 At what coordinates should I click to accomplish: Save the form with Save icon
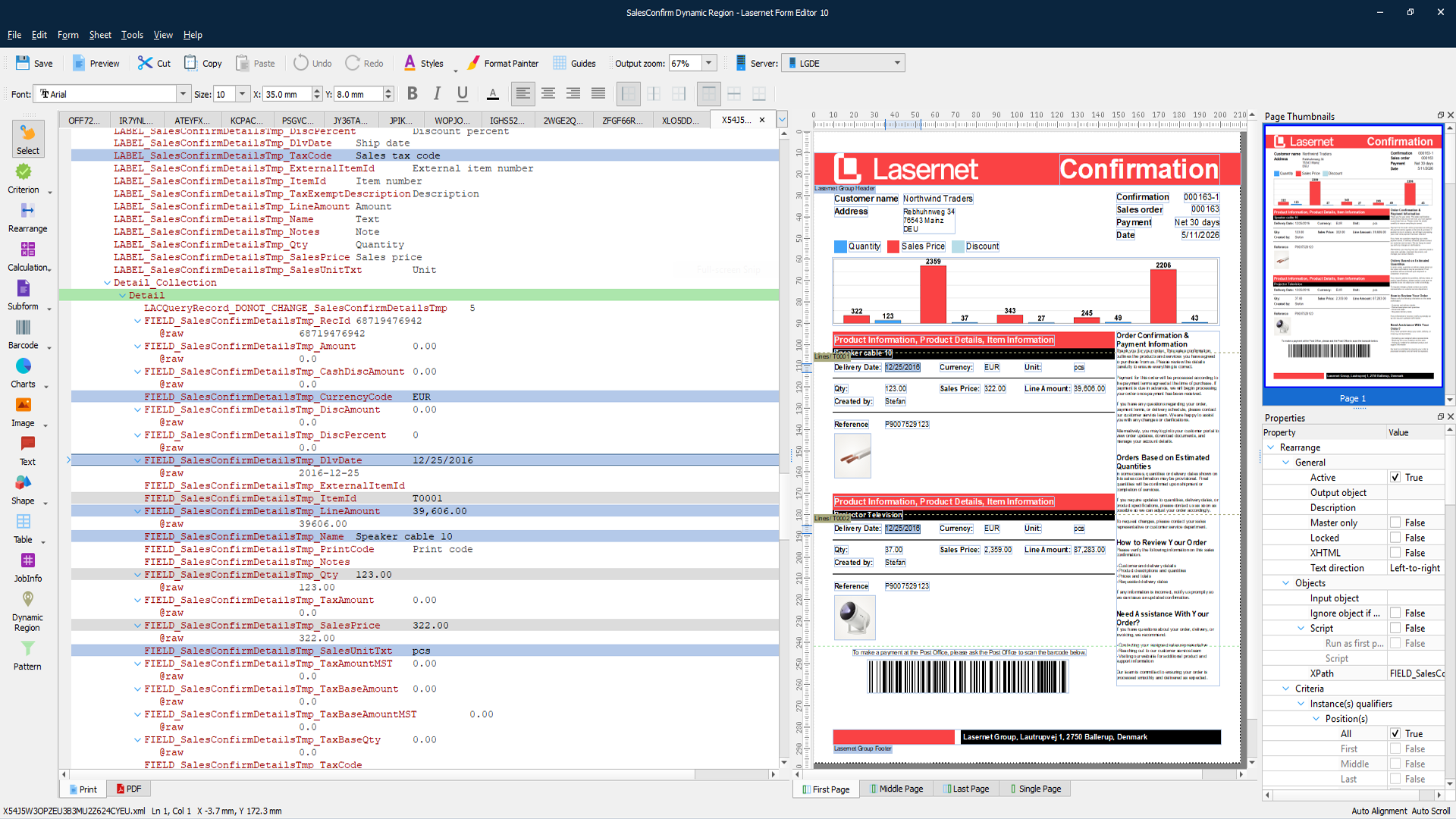[x=34, y=64]
